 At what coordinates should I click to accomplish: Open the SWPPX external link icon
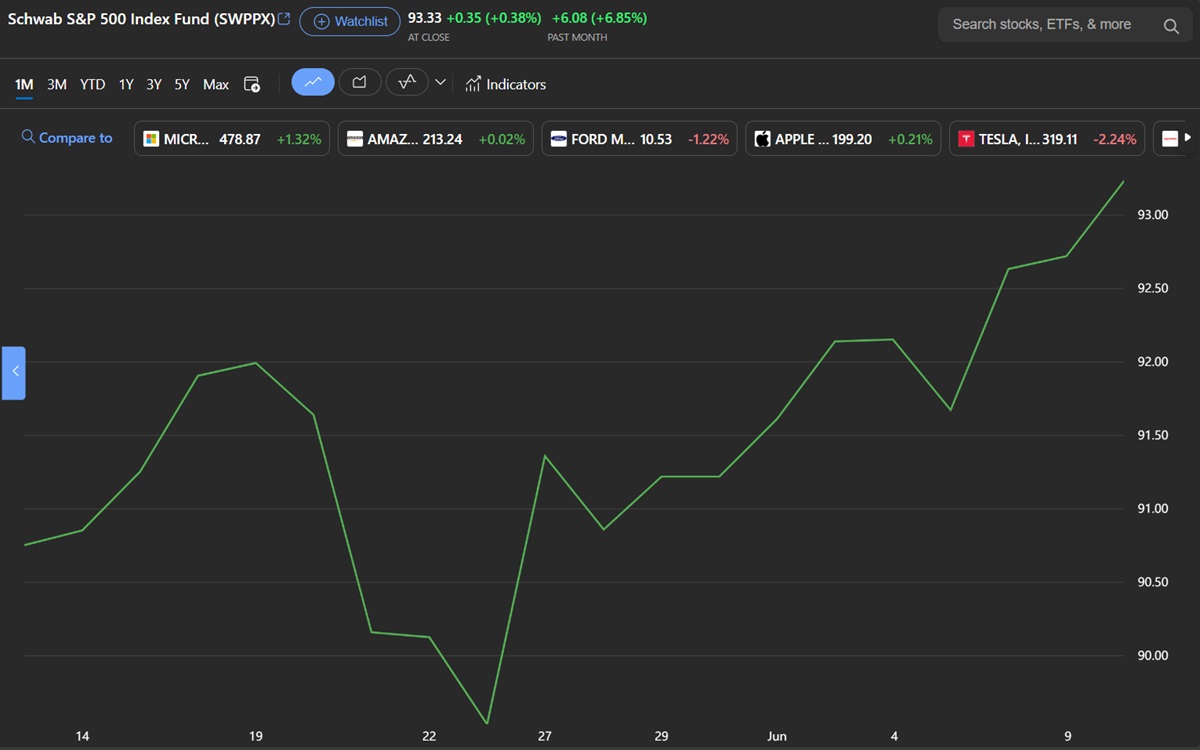pos(284,19)
